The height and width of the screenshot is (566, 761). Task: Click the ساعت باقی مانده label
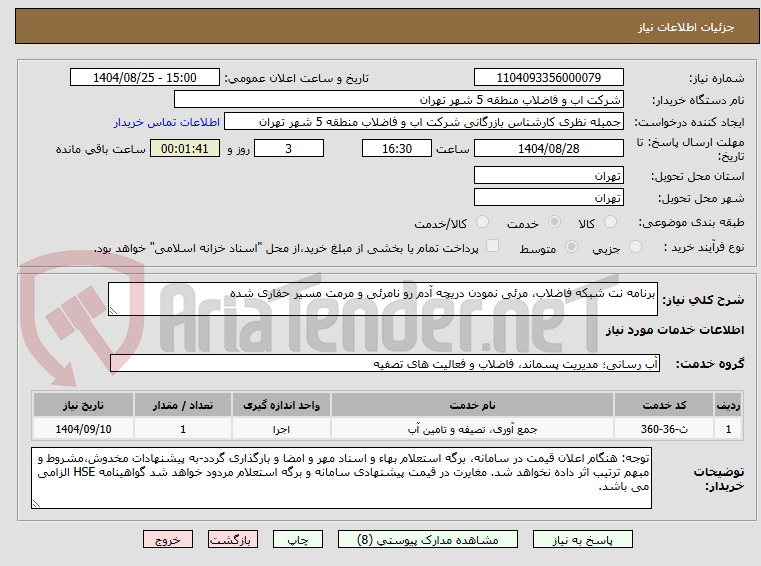(100, 150)
